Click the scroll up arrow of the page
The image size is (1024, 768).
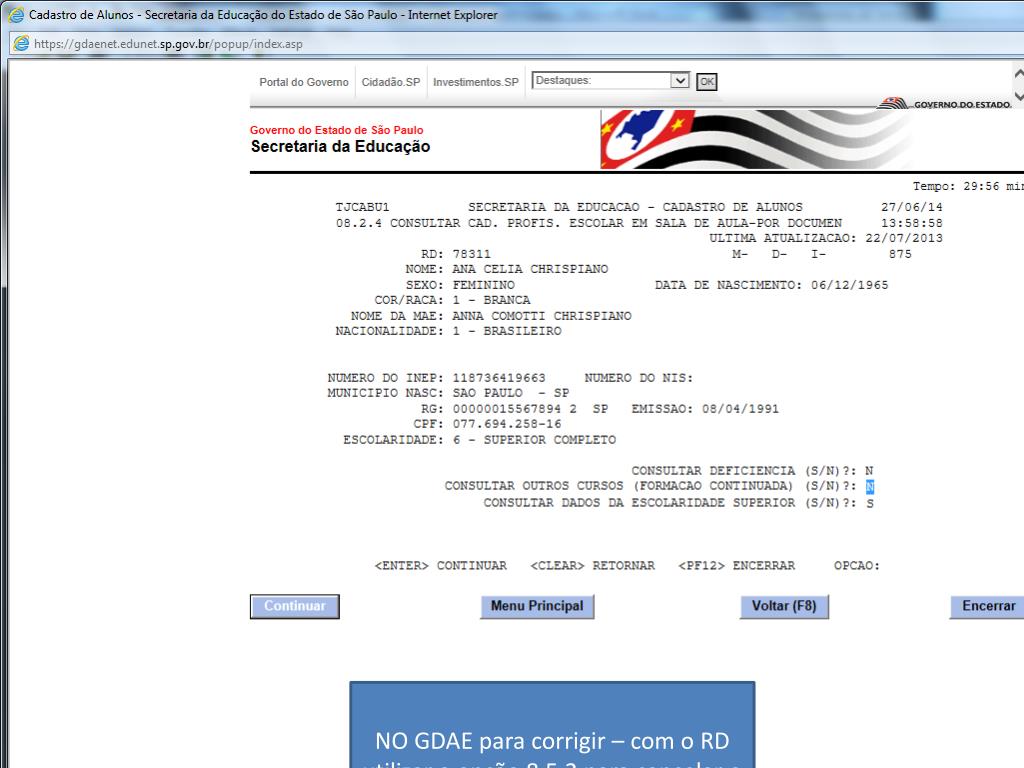[x=1018, y=75]
